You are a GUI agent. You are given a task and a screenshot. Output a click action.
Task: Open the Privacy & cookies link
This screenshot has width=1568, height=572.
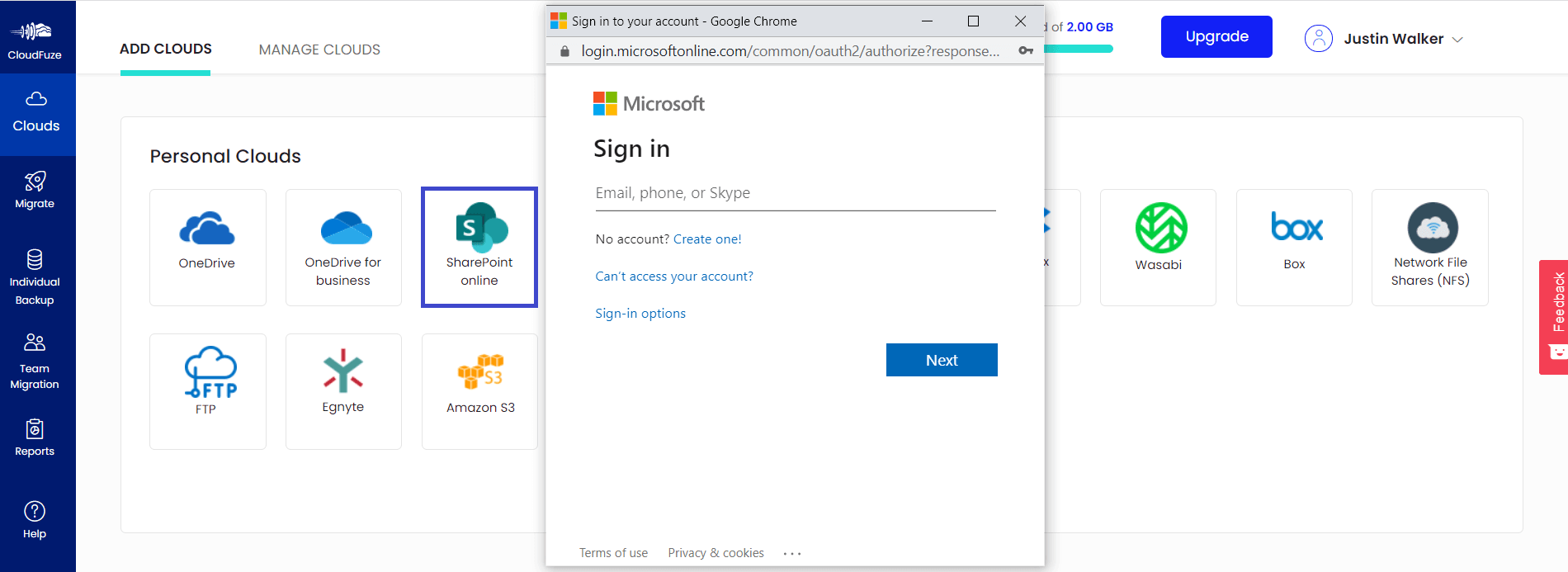(716, 553)
